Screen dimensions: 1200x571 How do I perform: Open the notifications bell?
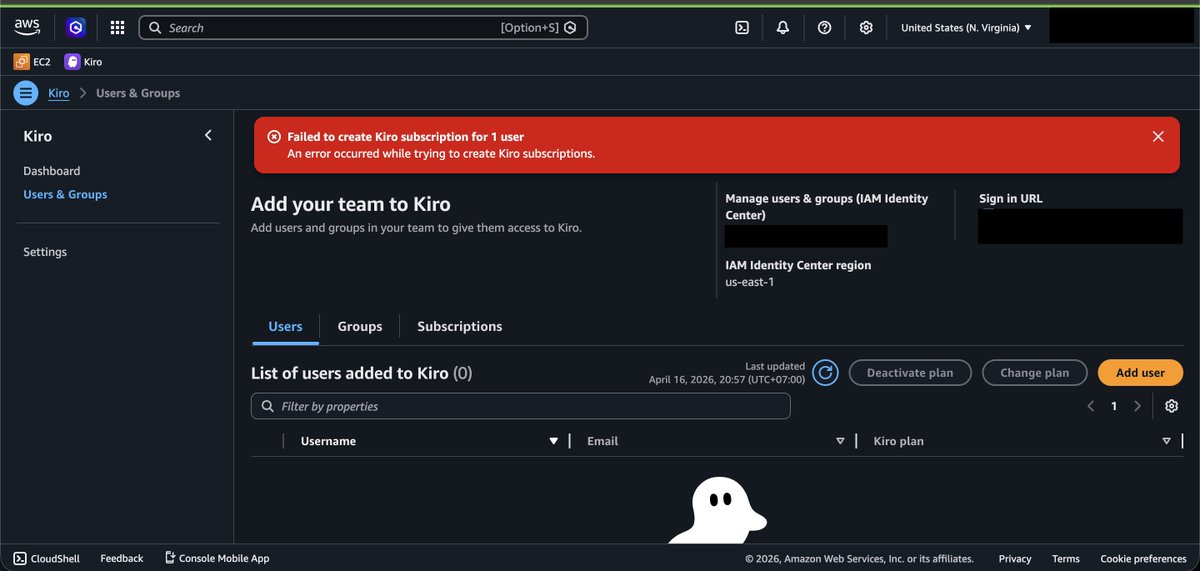[x=783, y=28]
